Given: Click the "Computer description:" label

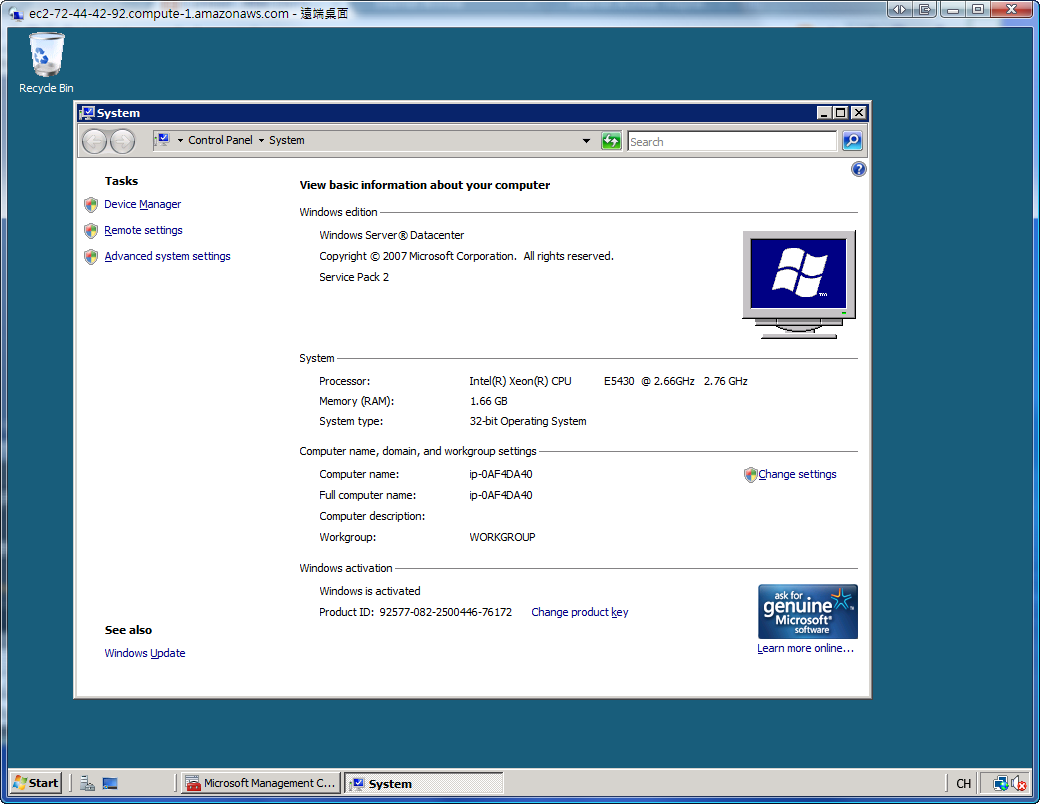Looking at the screenshot, I should [372, 516].
